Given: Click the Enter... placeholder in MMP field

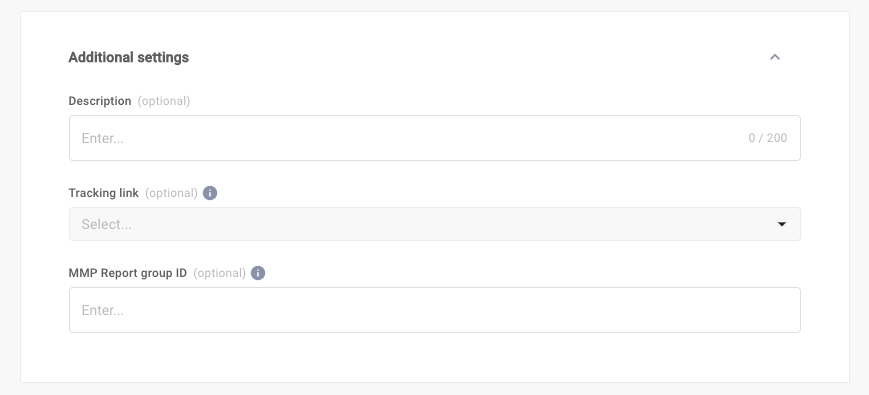Looking at the screenshot, I should click(x=103, y=310).
